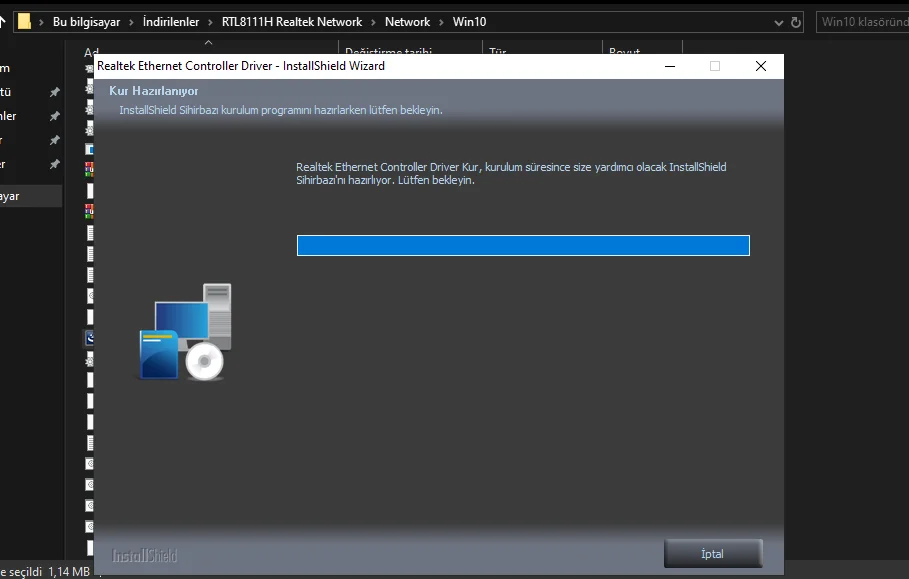Screen dimensions: 909x579
Task: Expand the chevron between Network and Win10
Action: coord(441,22)
